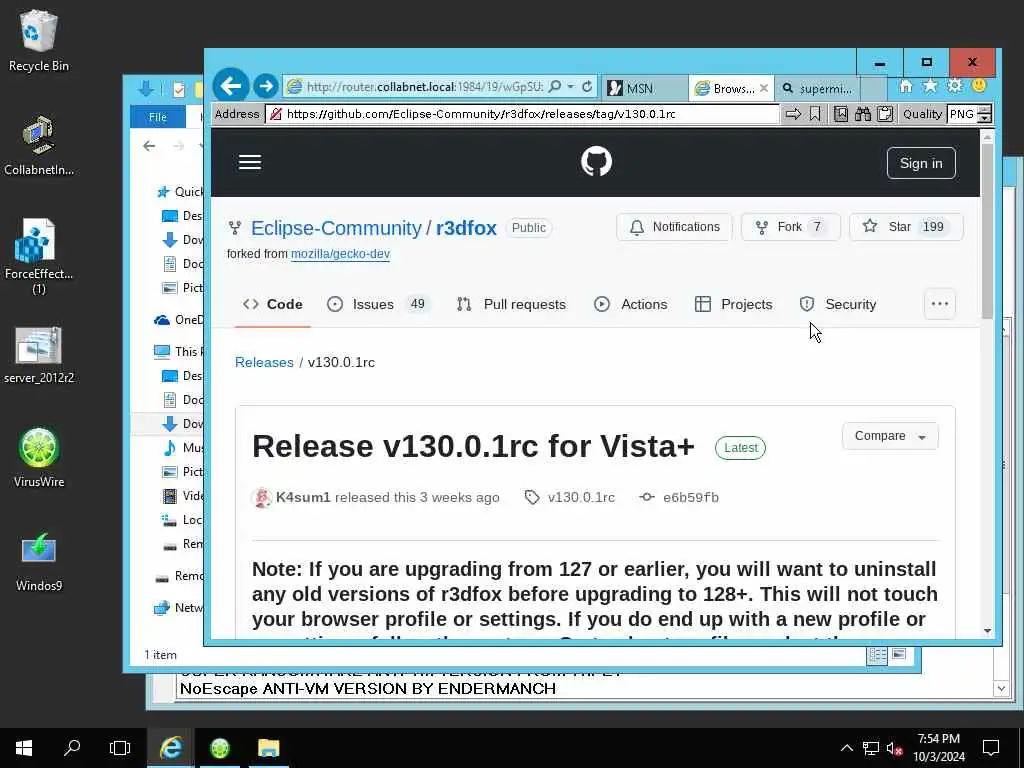This screenshot has width=1024, height=768.
Task: Switch to the supermi... tab
Action: [818, 88]
